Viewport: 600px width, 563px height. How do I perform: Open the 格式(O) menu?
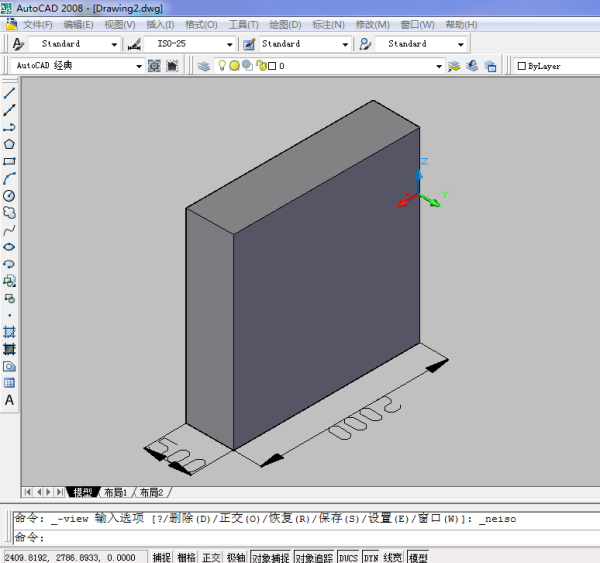coord(201,25)
